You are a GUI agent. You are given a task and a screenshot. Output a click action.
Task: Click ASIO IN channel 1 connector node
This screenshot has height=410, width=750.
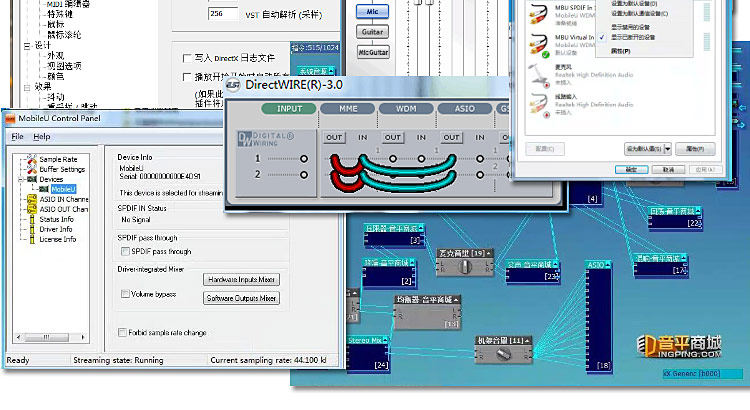point(480,158)
